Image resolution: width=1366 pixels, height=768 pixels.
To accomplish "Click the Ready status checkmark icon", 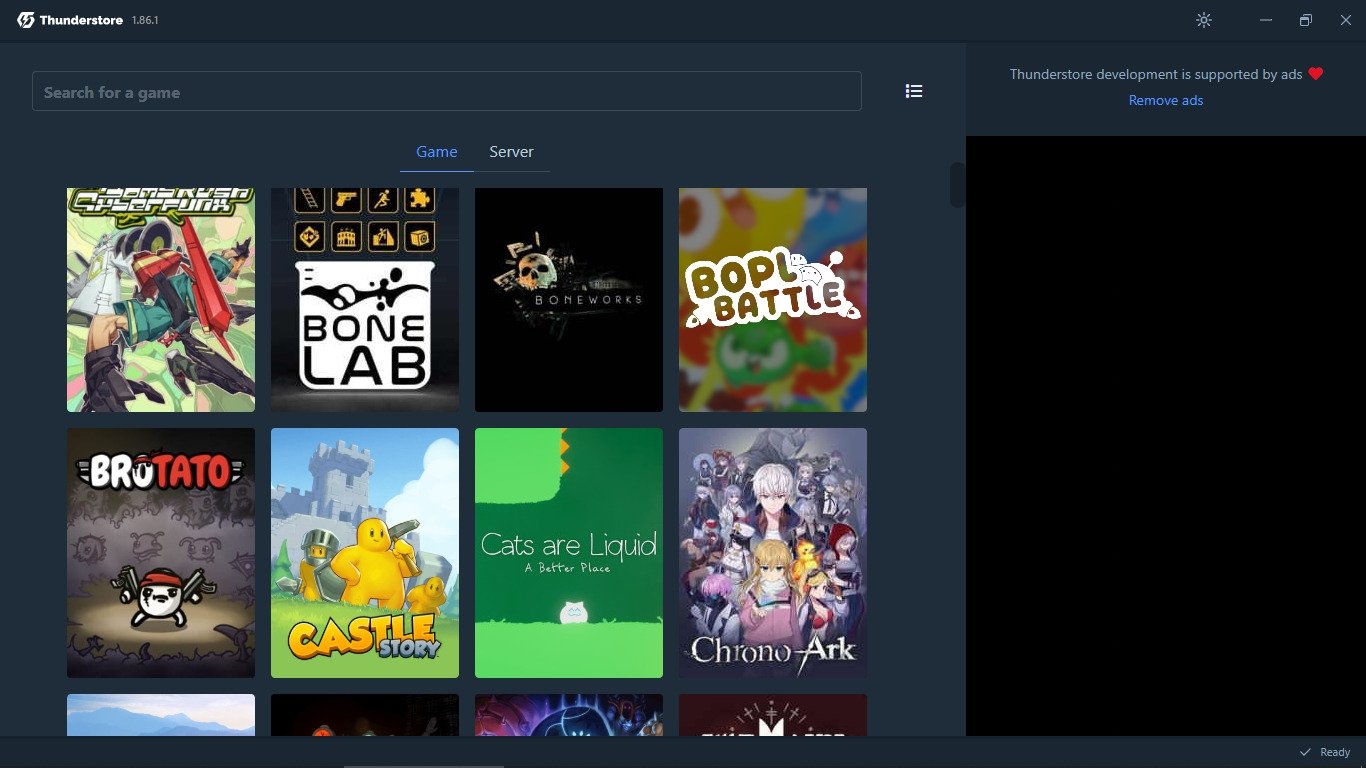I will [1305, 752].
